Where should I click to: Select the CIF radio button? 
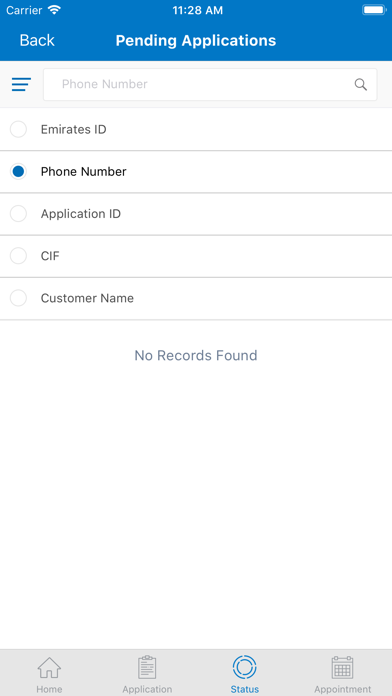tap(18, 256)
